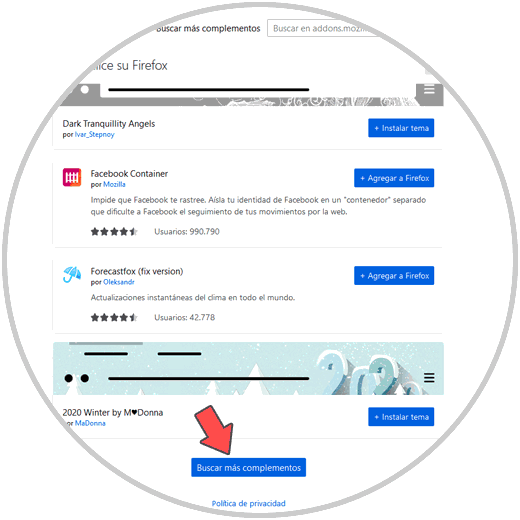The width and height of the screenshot is (520, 520).
Task: Click Facebook Container star rating
Action: pos(114,231)
